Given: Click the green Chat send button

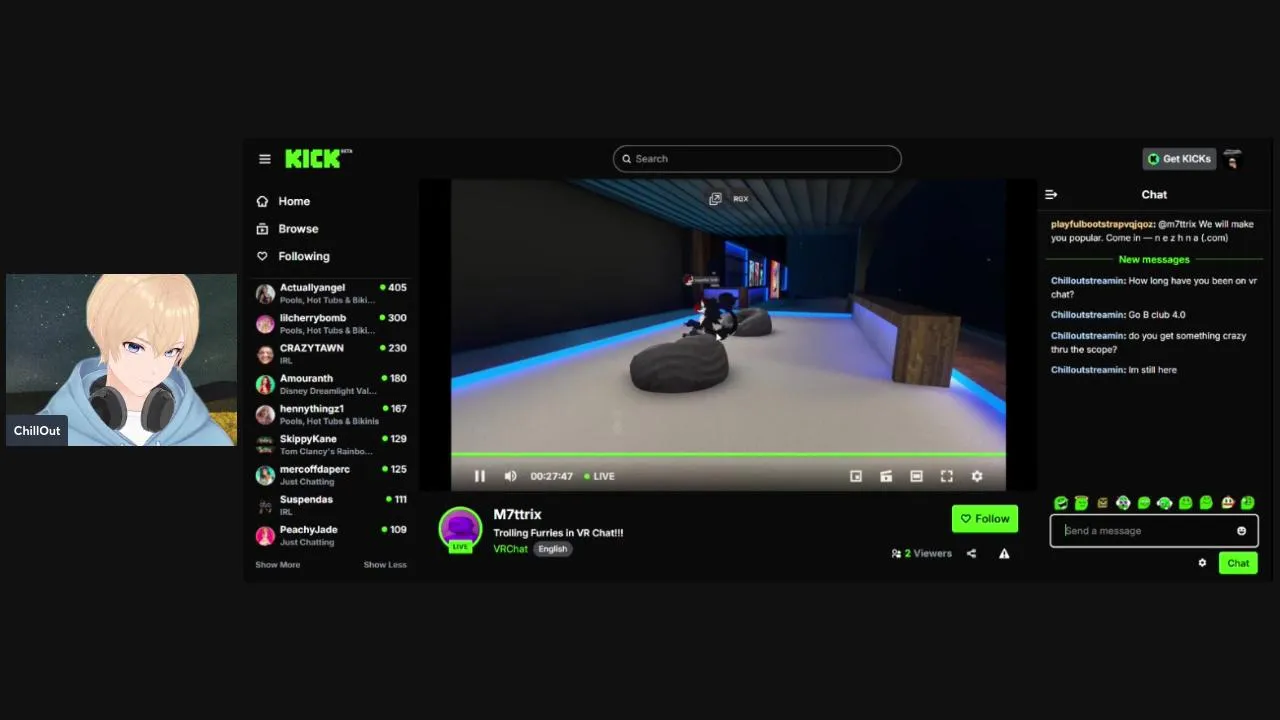Looking at the screenshot, I should pyautogui.click(x=1238, y=563).
